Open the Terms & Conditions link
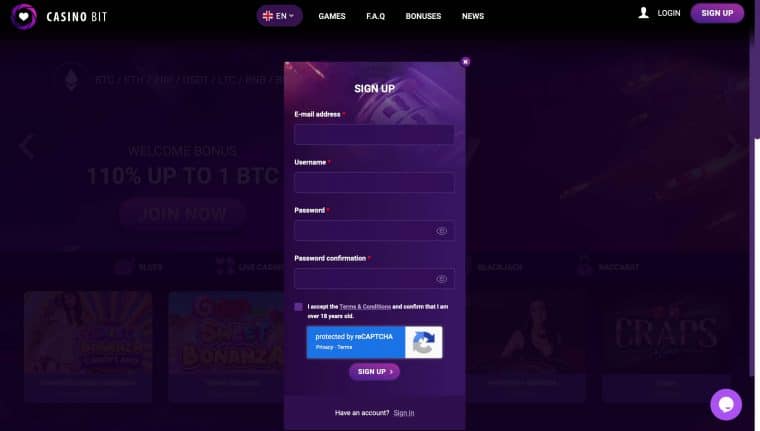 pyautogui.click(x=365, y=307)
